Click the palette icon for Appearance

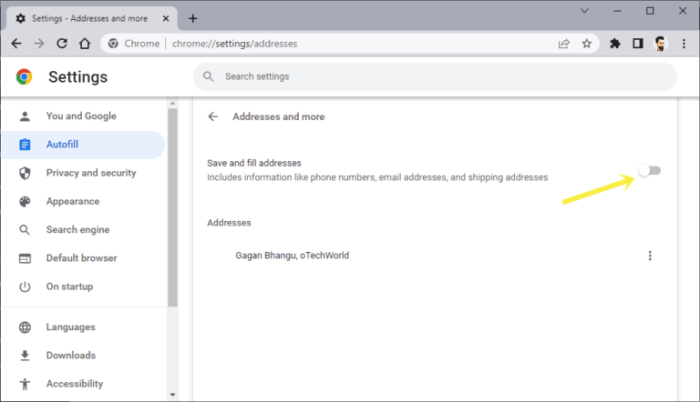[25, 201]
